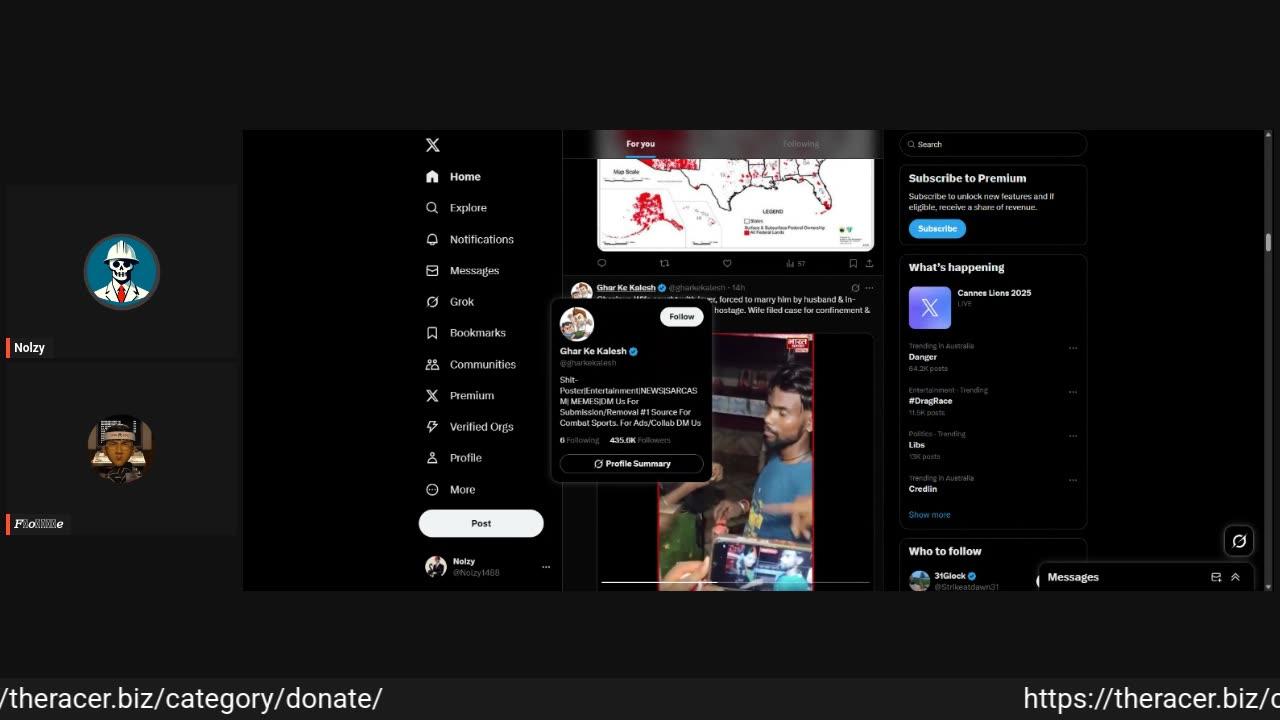1280x720 pixels.
Task: Like the map post
Action: click(x=727, y=263)
